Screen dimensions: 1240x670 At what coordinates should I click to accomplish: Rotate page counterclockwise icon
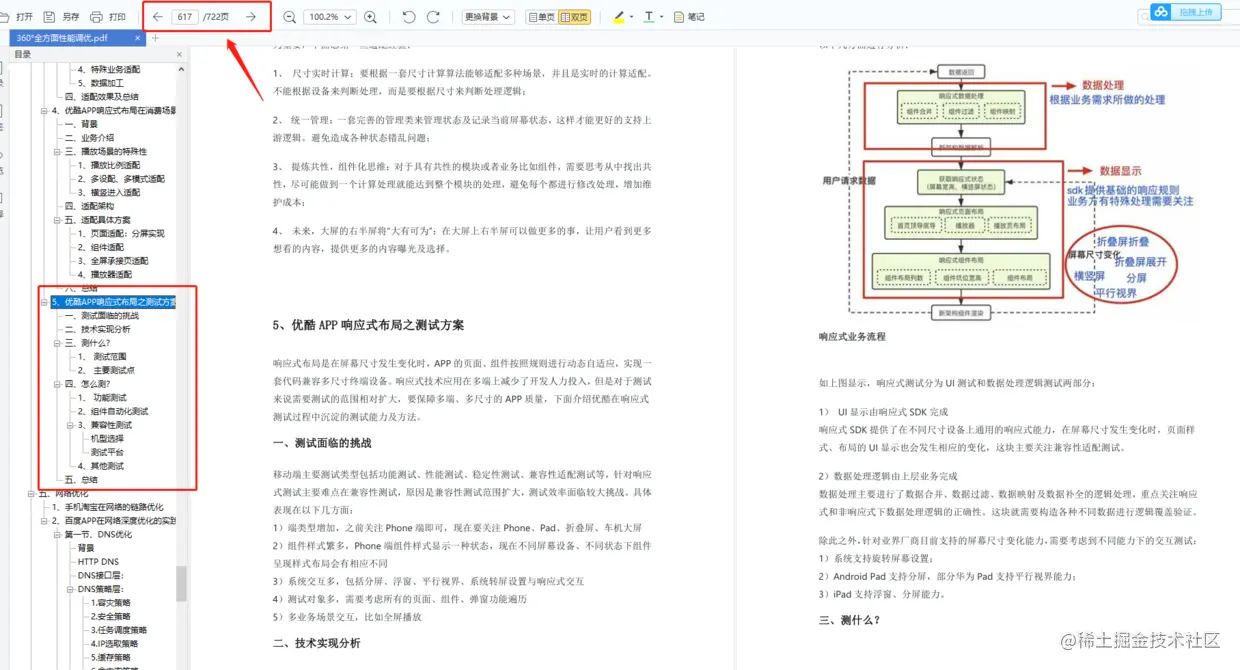[408, 17]
